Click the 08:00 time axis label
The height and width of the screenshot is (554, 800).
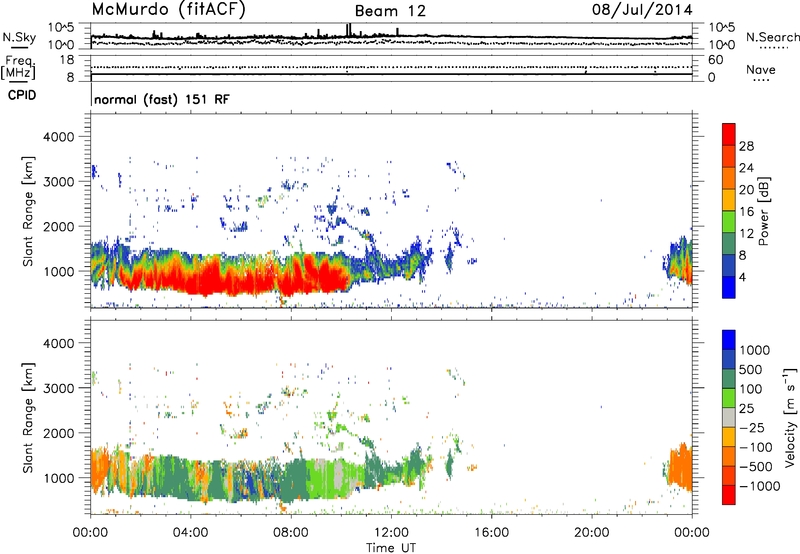coord(291,533)
